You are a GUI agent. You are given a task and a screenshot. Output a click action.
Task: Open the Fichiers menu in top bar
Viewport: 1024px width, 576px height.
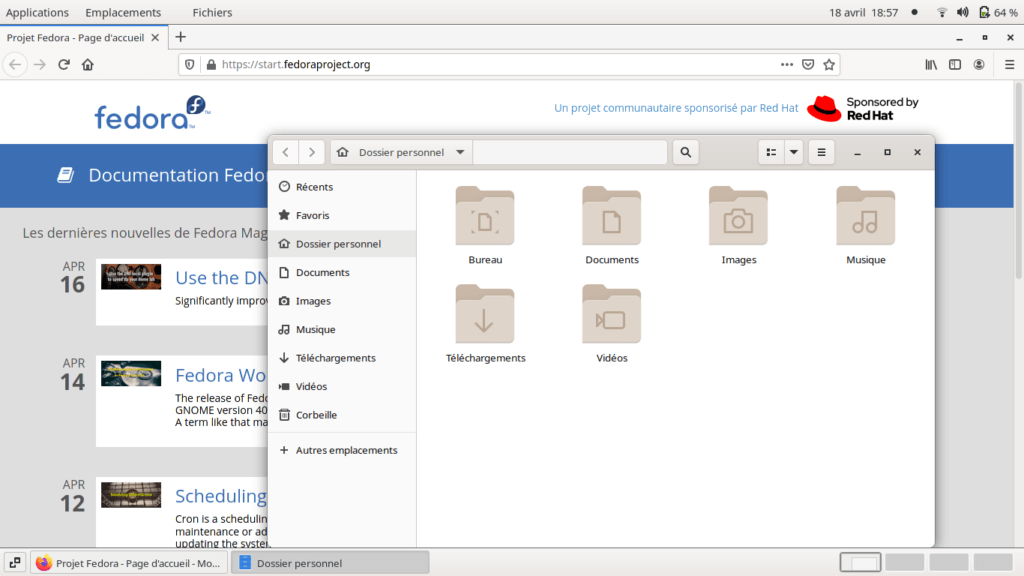point(212,12)
